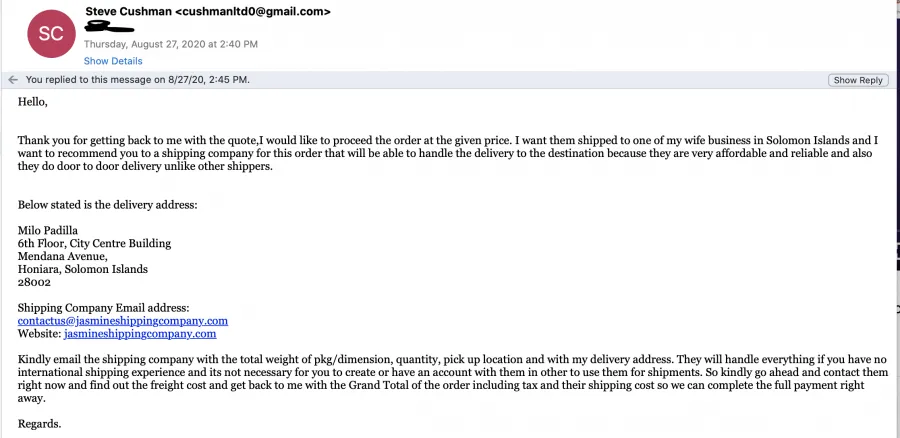This screenshot has width=900, height=438.
Task: Click the Mendana Avenue address line
Action: (x=63, y=256)
